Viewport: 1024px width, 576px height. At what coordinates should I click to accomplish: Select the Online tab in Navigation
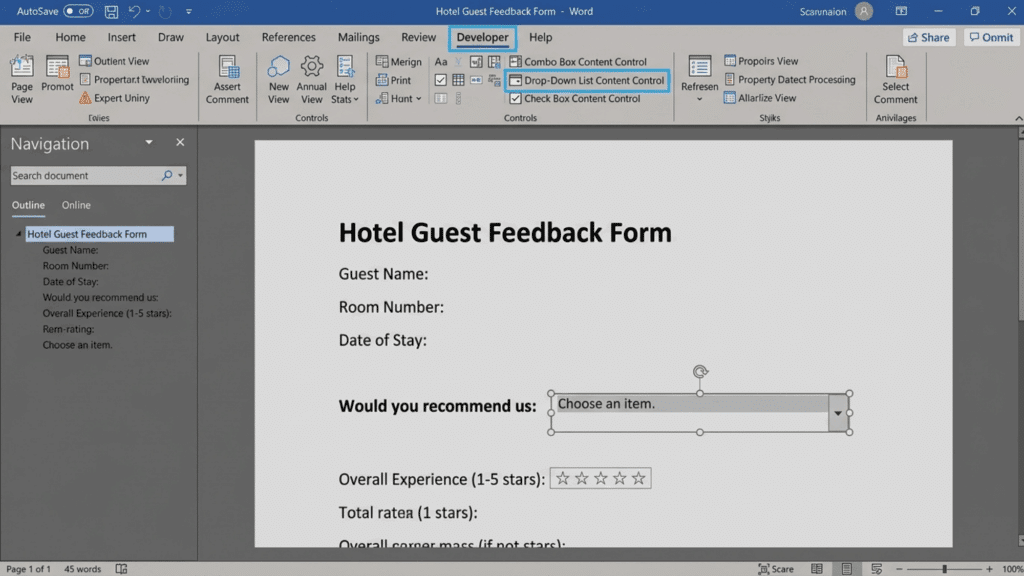click(x=75, y=204)
